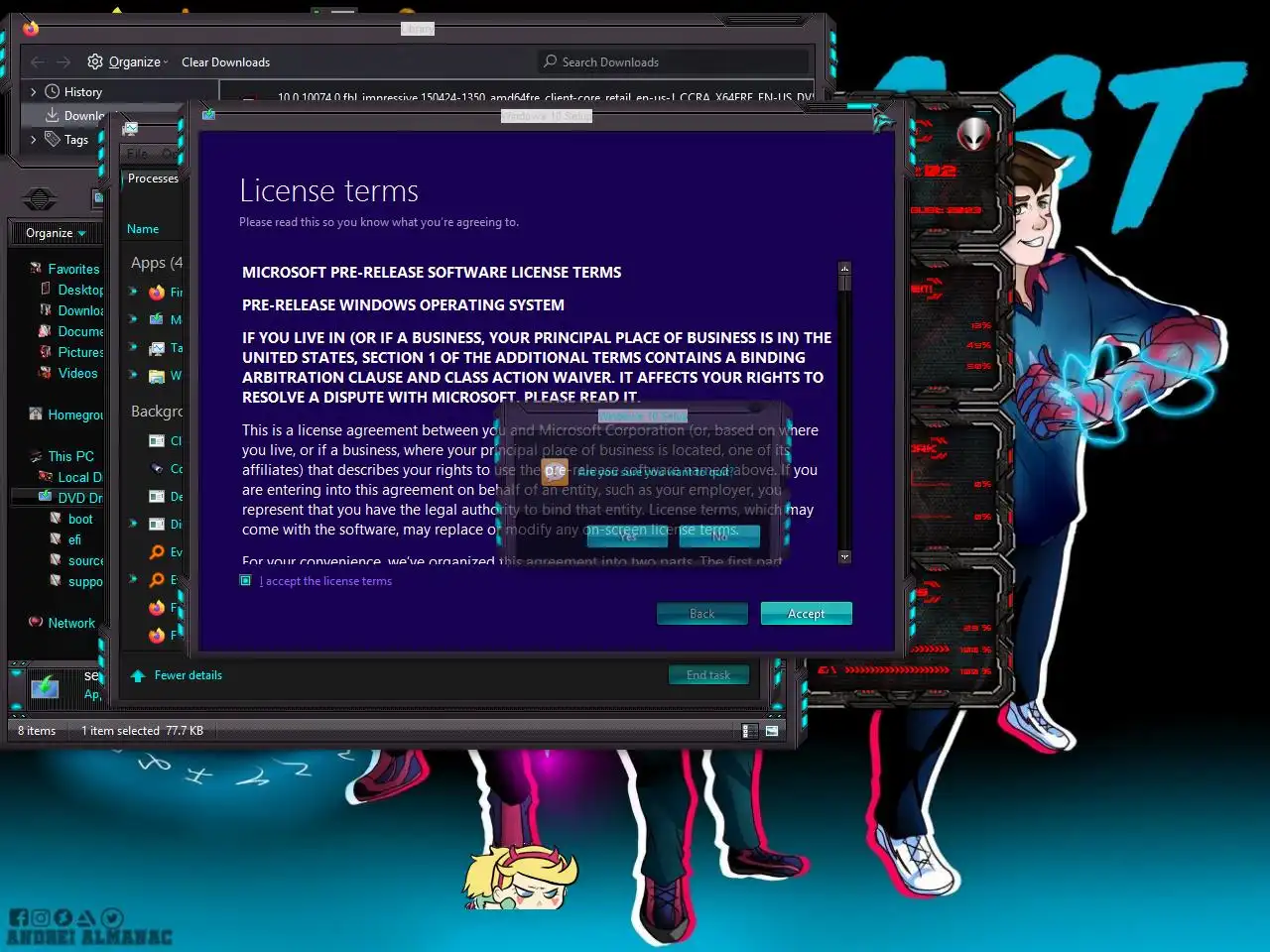This screenshot has width=1270, height=952.
Task: Open the File menu in Task Manager
Action: pyautogui.click(x=137, y=154)
